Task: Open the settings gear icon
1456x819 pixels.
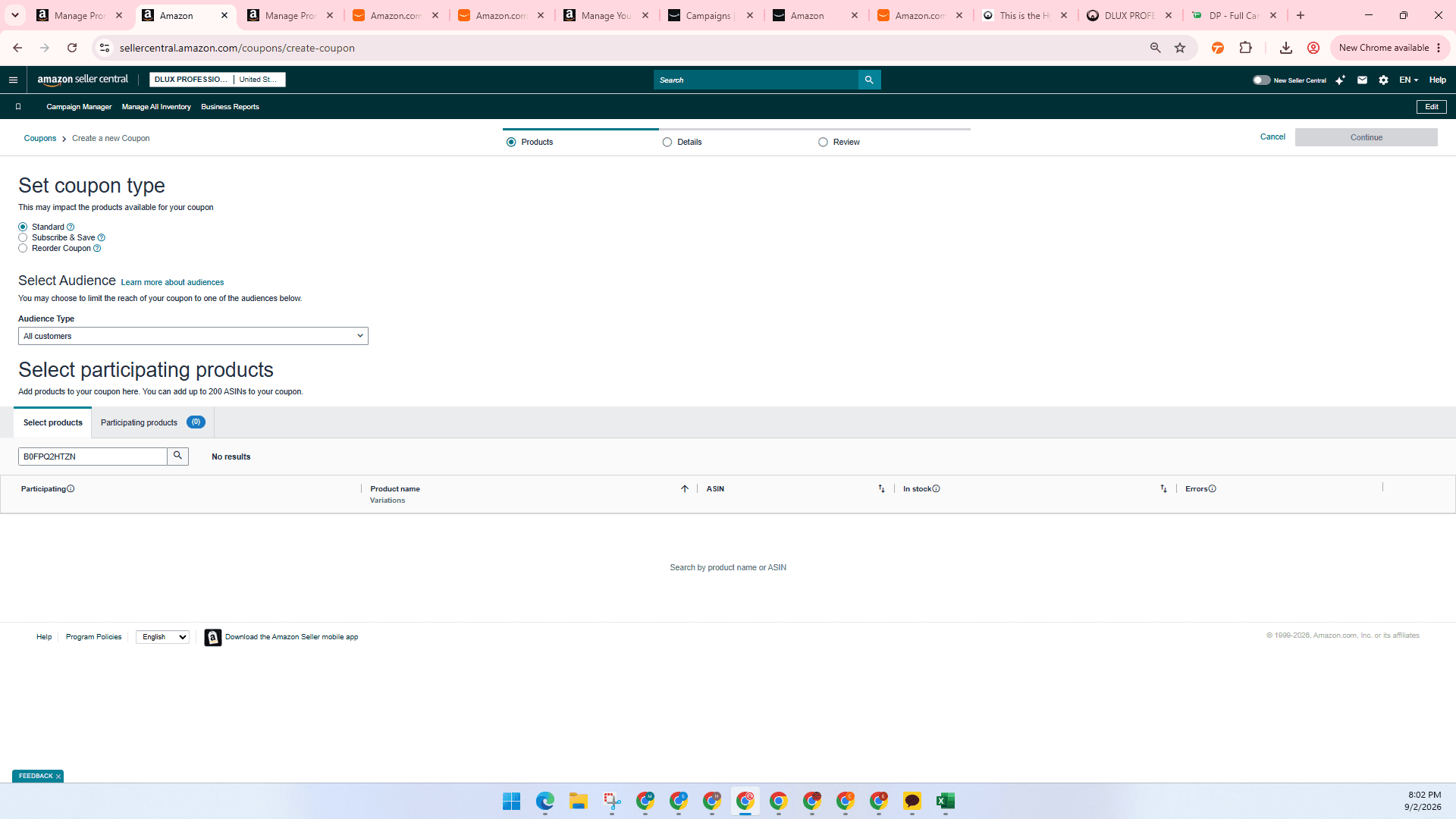Action: (1383, 80)
